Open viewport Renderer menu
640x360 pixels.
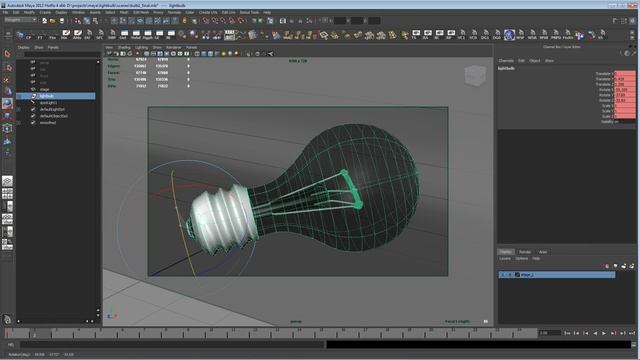(x=173, y=47)
